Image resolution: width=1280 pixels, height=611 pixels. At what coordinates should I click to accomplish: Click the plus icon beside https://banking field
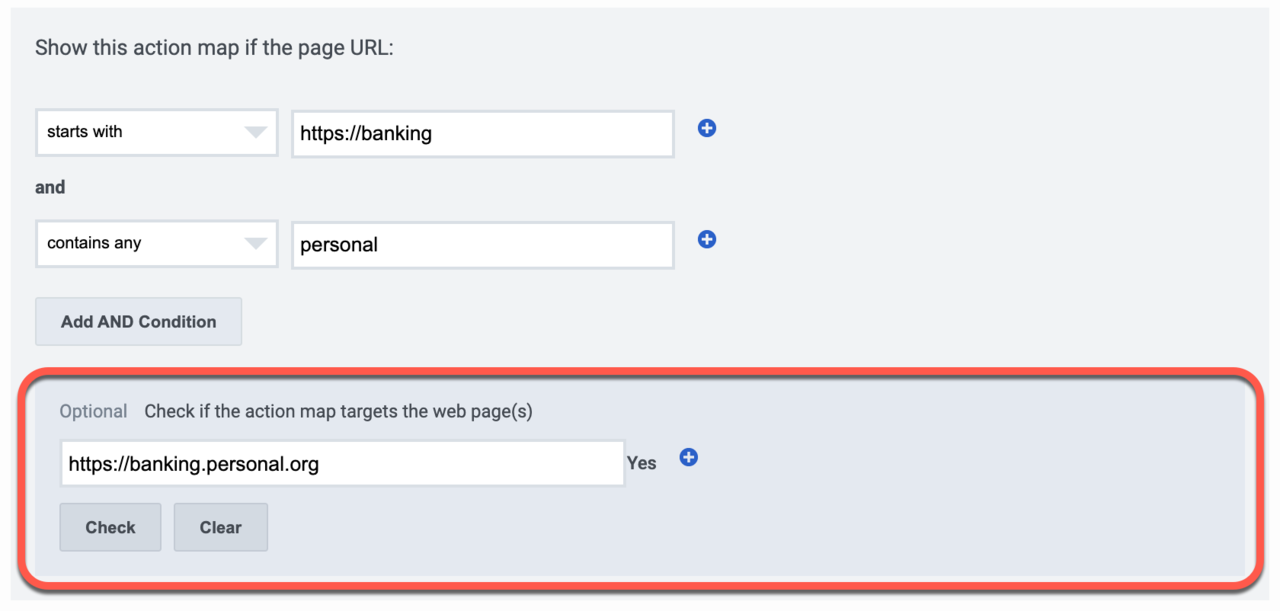coord(707,128)
